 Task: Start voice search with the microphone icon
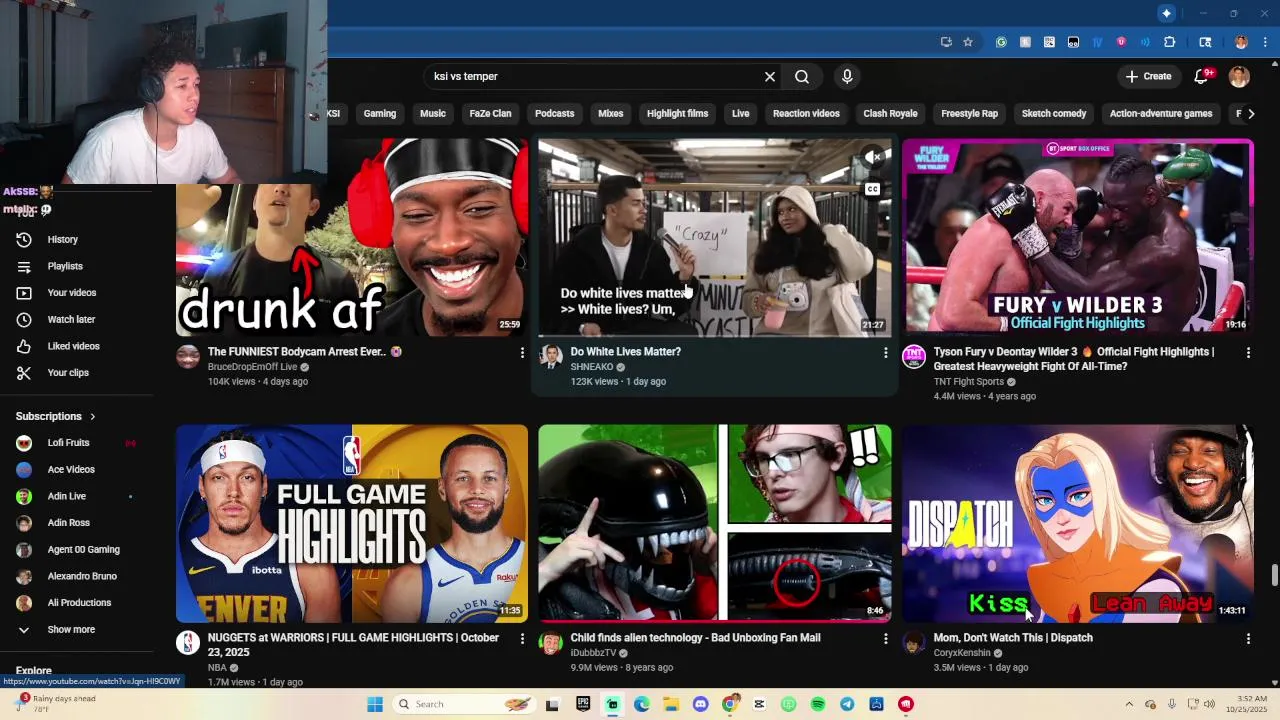pyautogui.click(x=847, y=76)
